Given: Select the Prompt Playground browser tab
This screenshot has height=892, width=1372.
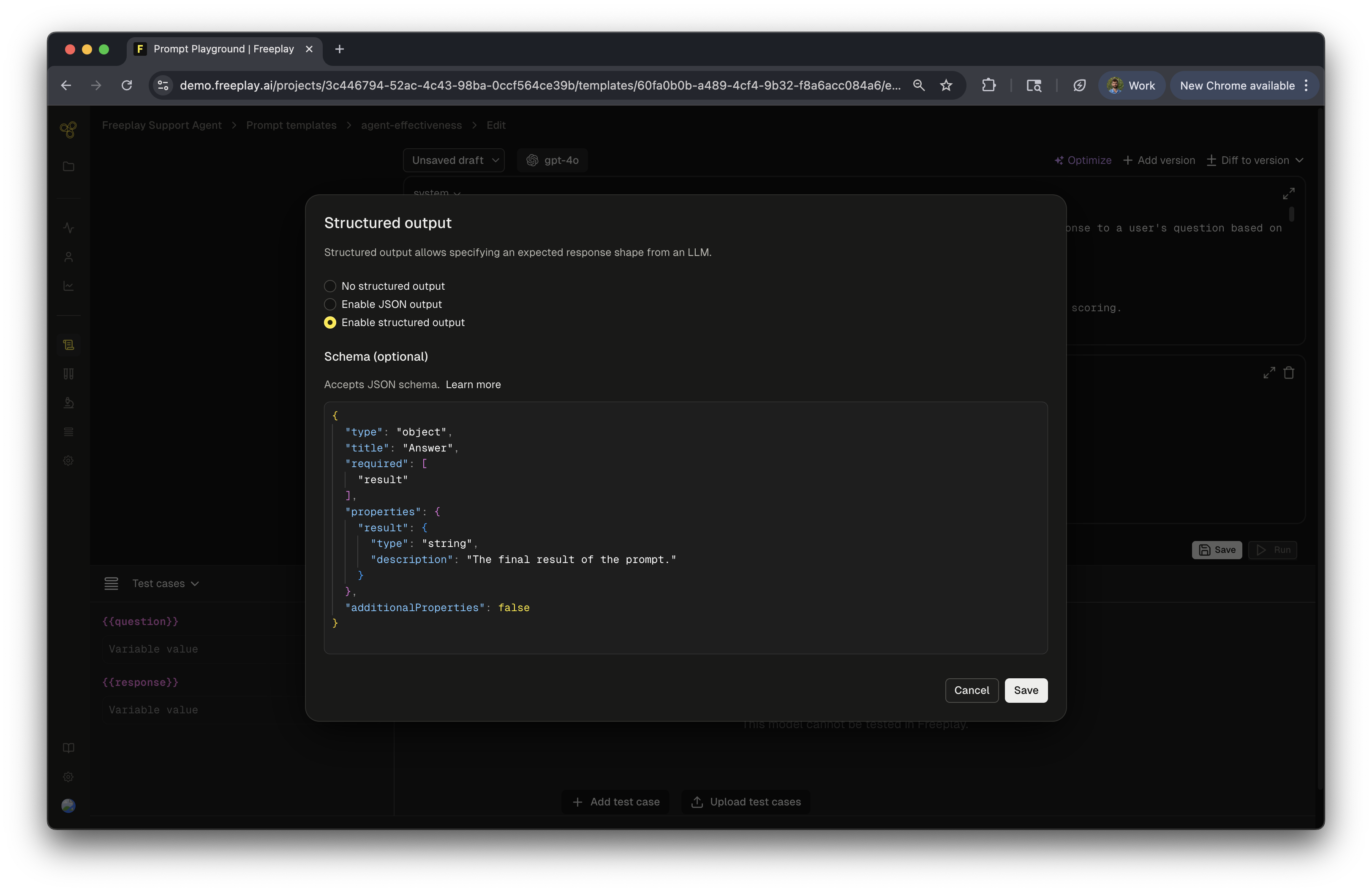Looking at the screenshot, I should point(224,49).
